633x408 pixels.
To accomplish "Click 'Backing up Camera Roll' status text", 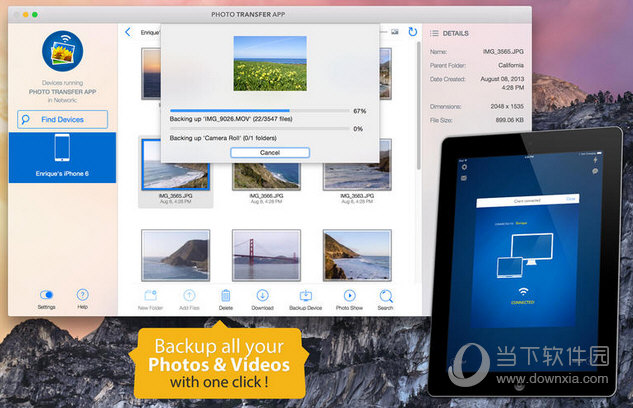I will click(x=223, y=138).
